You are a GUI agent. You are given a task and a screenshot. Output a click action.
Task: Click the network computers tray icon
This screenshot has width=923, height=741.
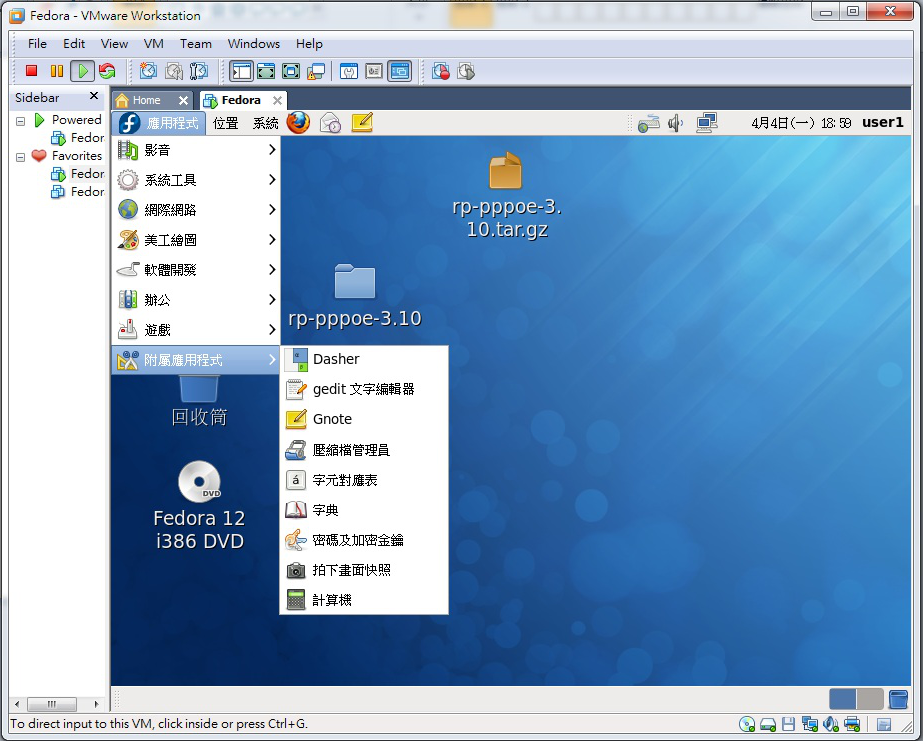click(706, 123)
